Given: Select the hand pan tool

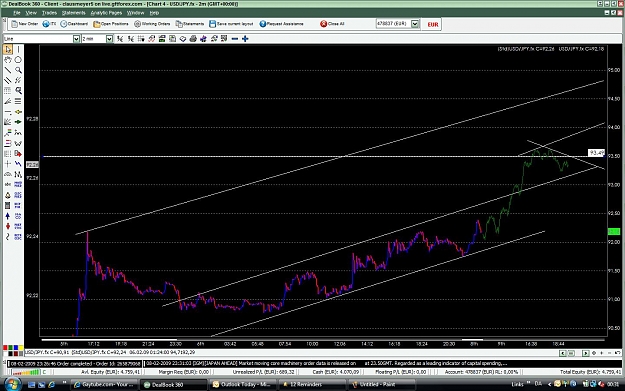Looking at the screenshot, I should pos(8,60).
